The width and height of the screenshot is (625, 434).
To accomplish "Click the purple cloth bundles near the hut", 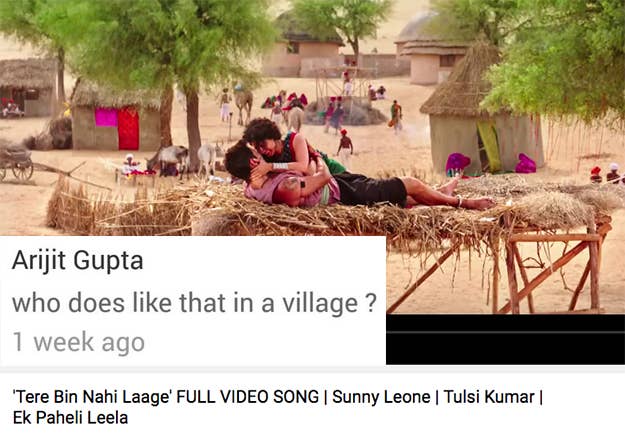I will [491, 164].
